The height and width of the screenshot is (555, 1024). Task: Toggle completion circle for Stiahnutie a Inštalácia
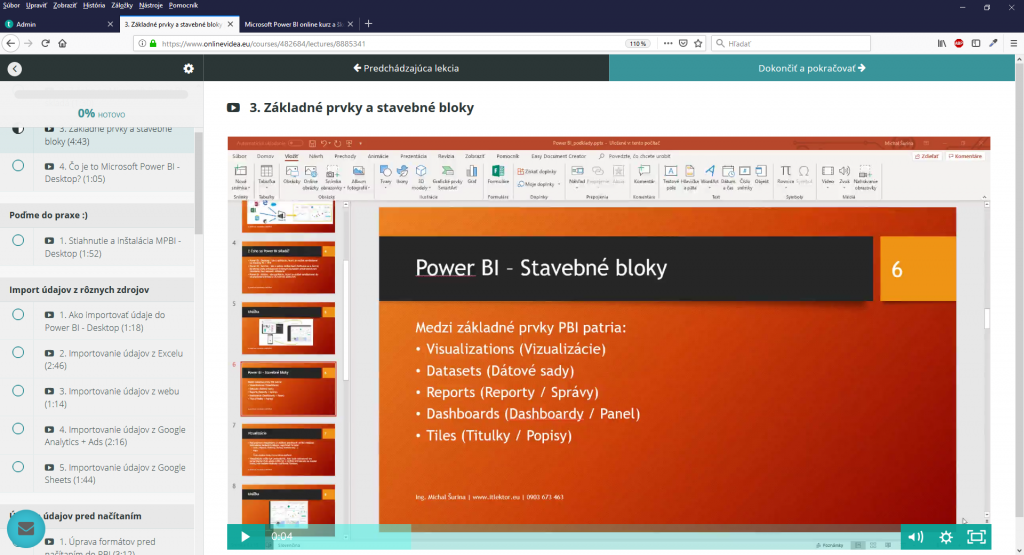click(18, 240)
